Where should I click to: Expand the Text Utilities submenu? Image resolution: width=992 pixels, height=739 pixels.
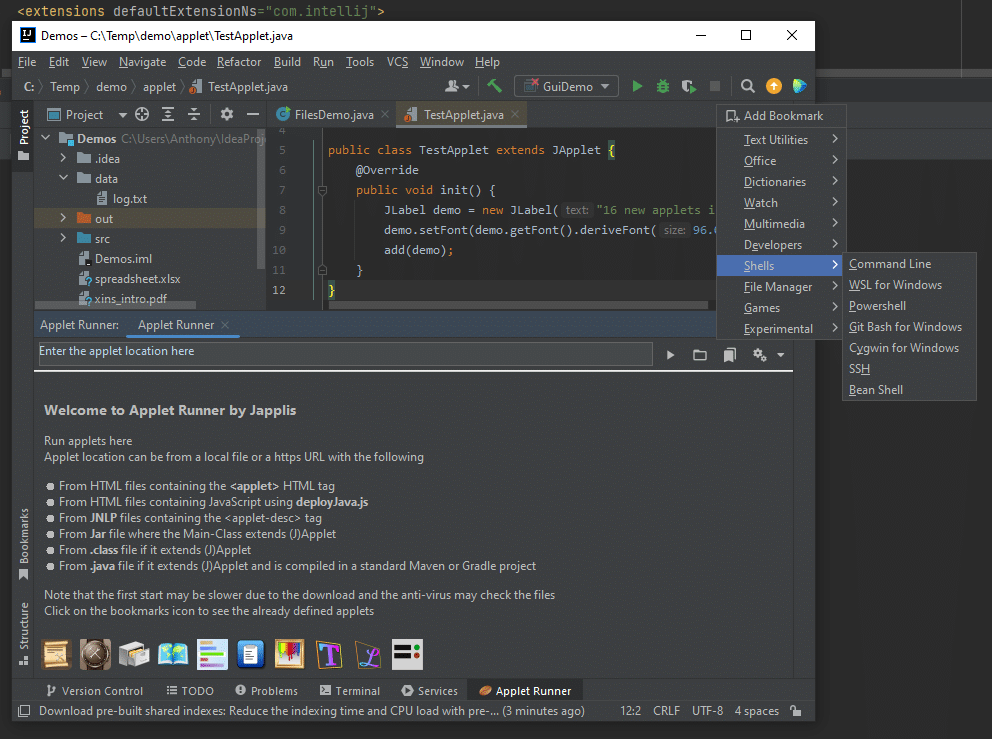click(780, 139)
